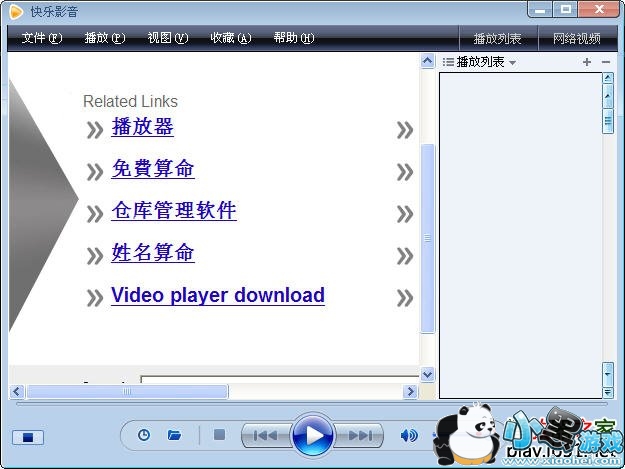625x469 pixels.
Task: Open the 免费算命 link
Action: [153, 169]
